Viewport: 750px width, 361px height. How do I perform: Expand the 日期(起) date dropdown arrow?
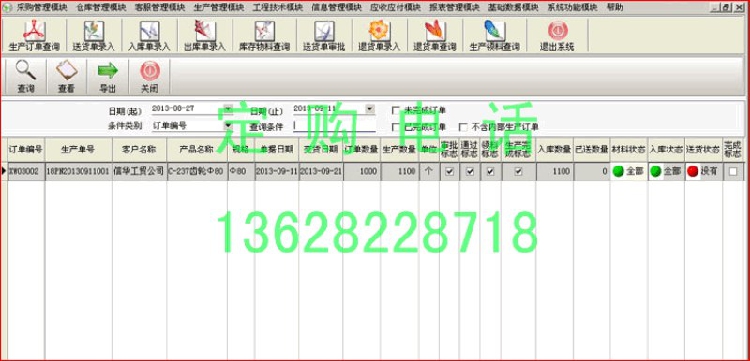[x=228, y=109]
